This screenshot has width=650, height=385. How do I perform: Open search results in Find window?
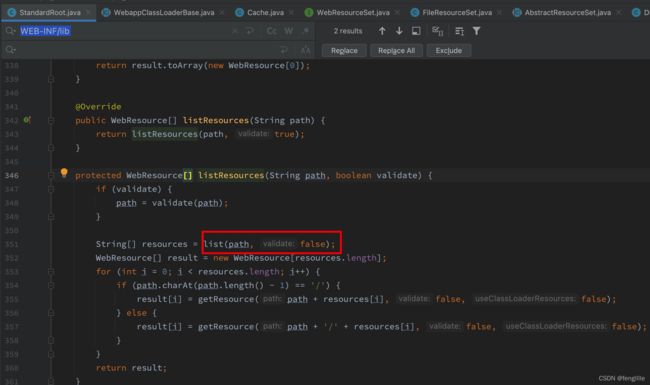point(416,31)
